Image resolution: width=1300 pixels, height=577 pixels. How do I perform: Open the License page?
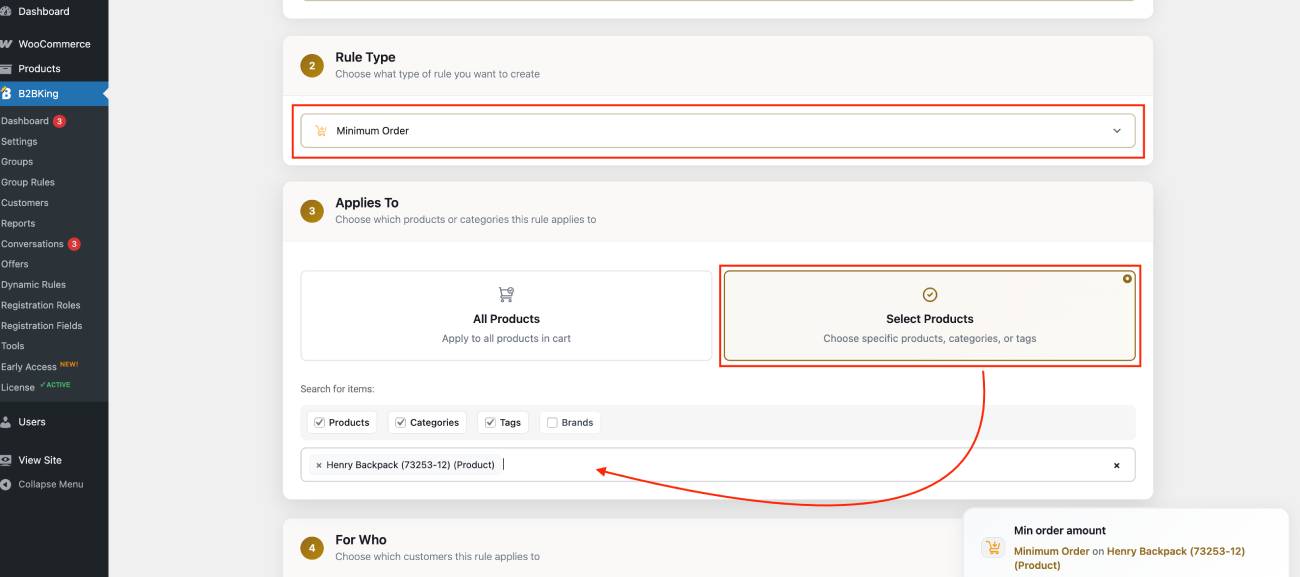pyautogui.click(x=18, y=387)
